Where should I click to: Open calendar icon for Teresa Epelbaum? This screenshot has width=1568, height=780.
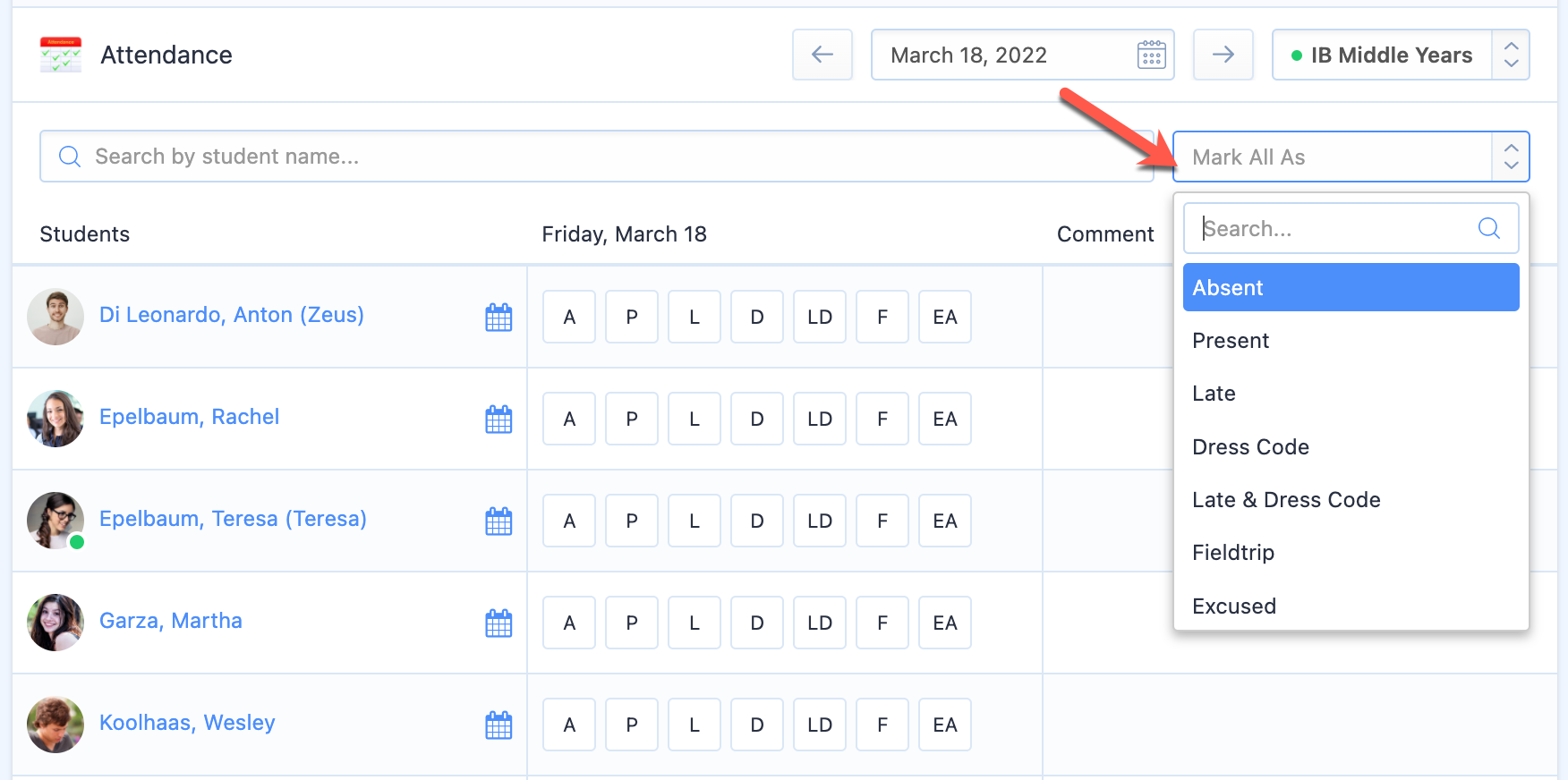(x=499, y=521)
